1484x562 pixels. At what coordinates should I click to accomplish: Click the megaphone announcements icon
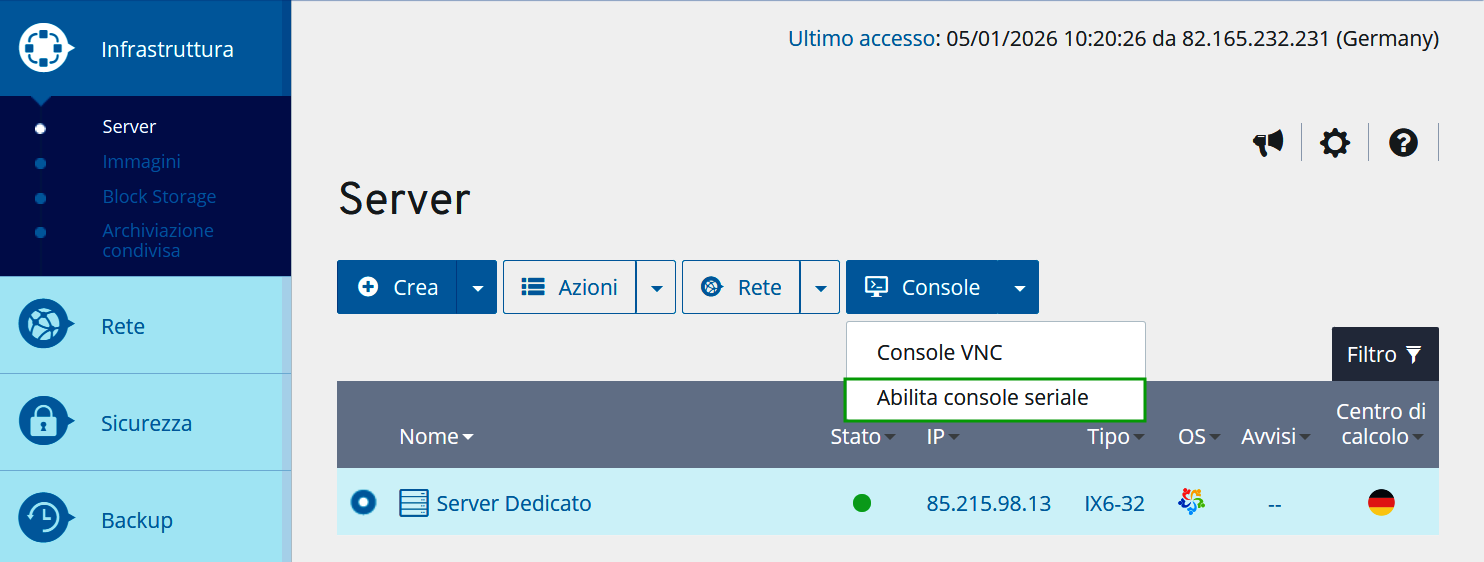point(1268,143)
